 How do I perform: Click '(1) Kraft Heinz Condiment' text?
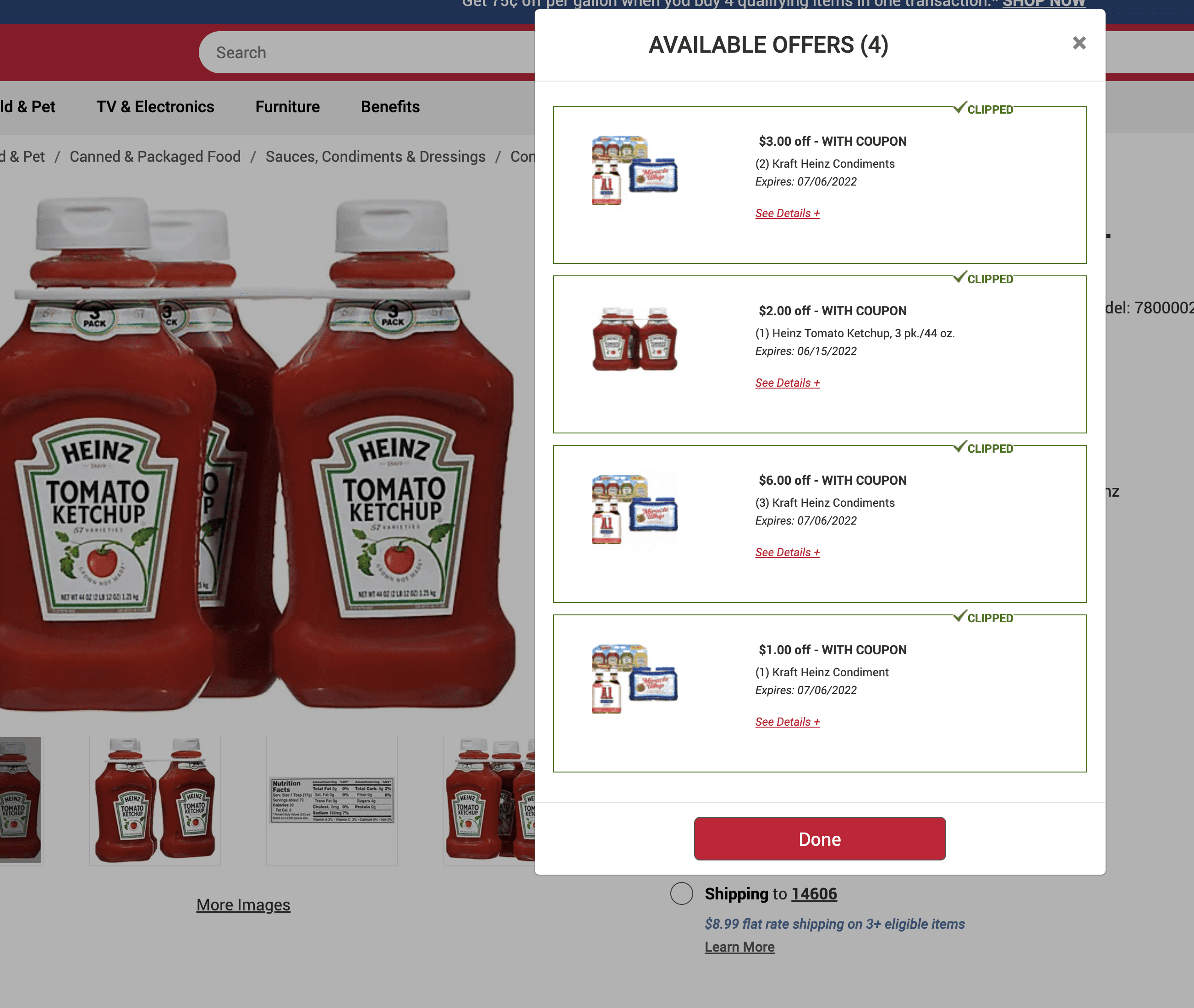pos(822,672)
